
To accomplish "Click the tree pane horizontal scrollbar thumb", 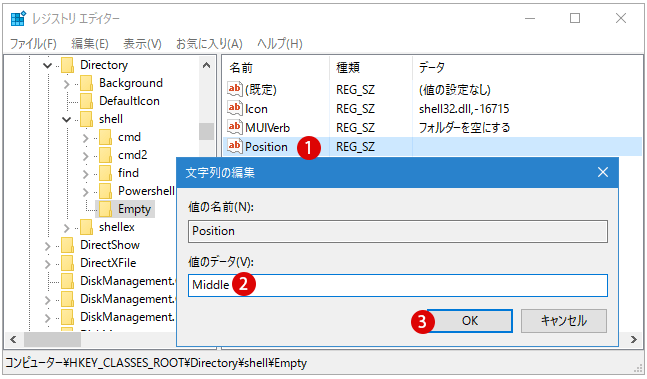I will click(52, 339).
